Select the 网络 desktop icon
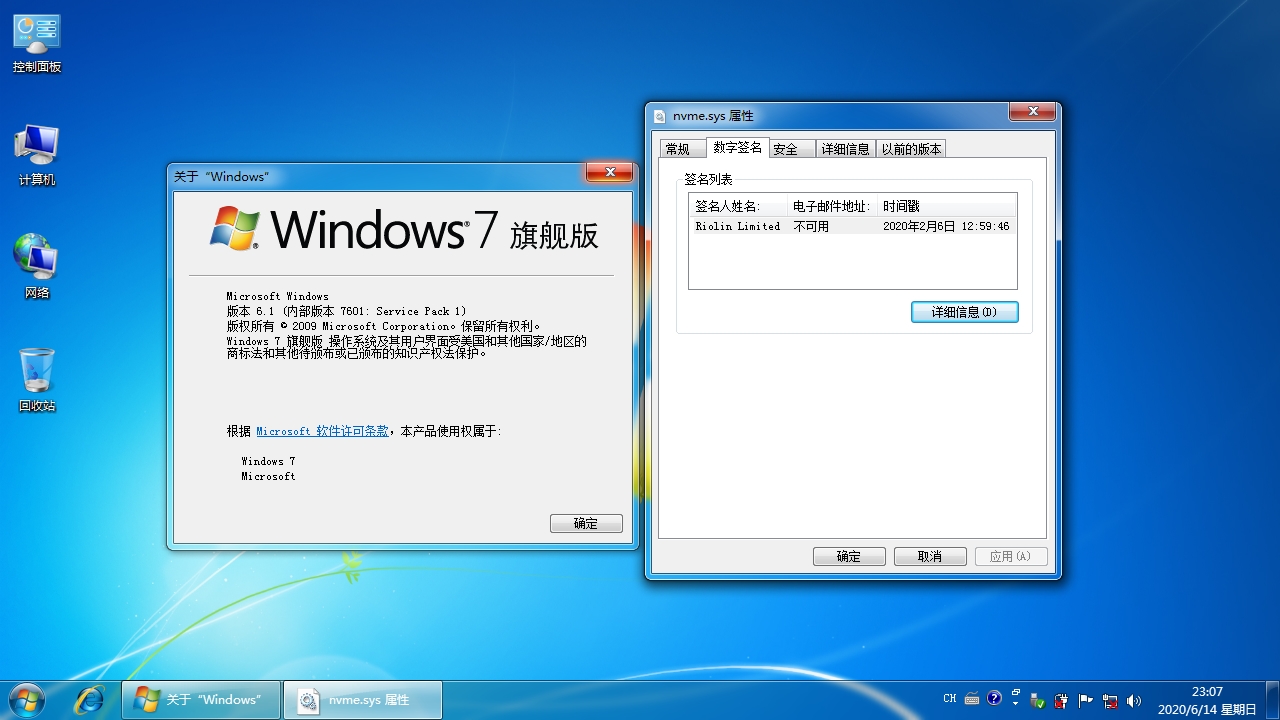Image resolution: width=1280 pixels, height=720 pixels. pos(37,268)
